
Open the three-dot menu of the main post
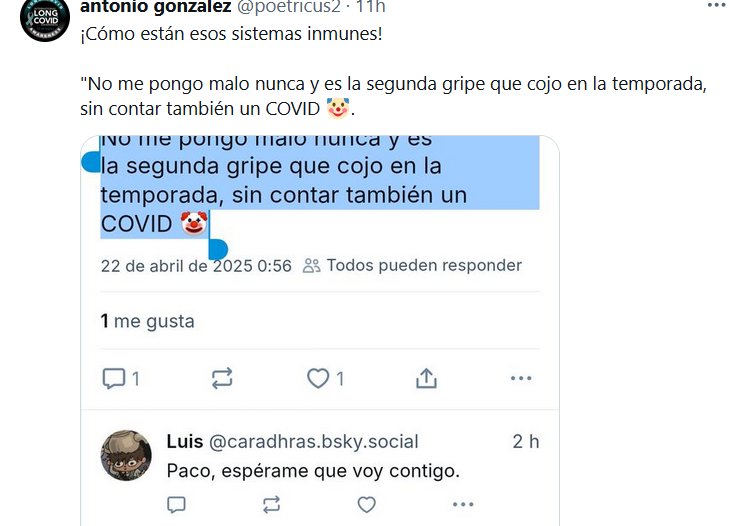(x=521, y=378)
